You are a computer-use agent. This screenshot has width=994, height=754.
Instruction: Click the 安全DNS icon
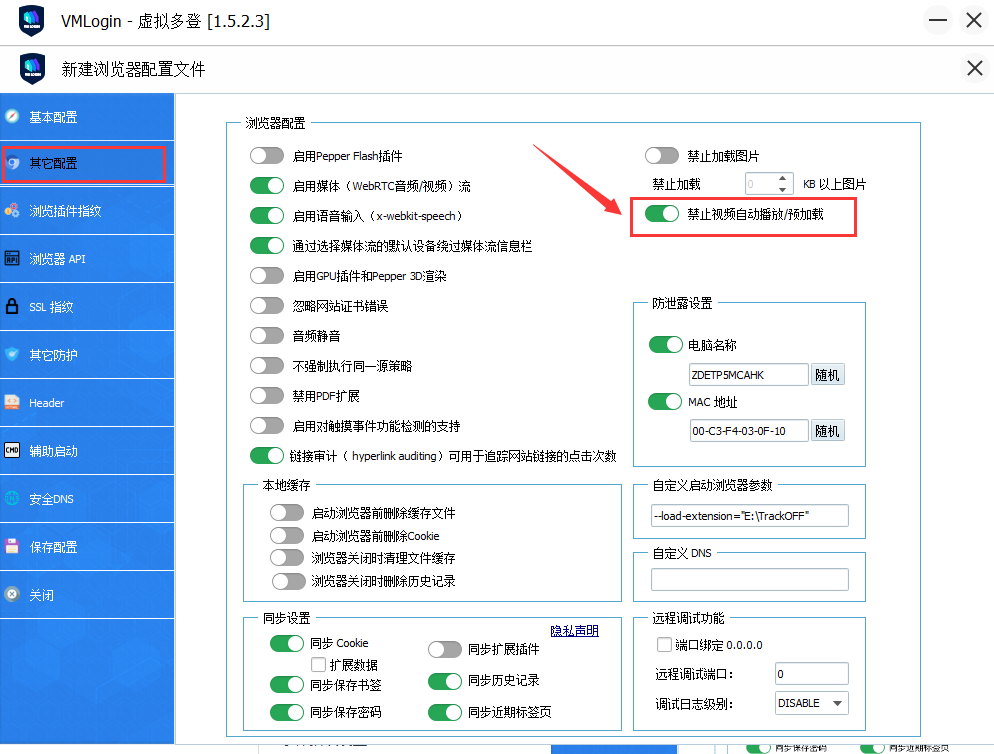[x=12, y=498]
